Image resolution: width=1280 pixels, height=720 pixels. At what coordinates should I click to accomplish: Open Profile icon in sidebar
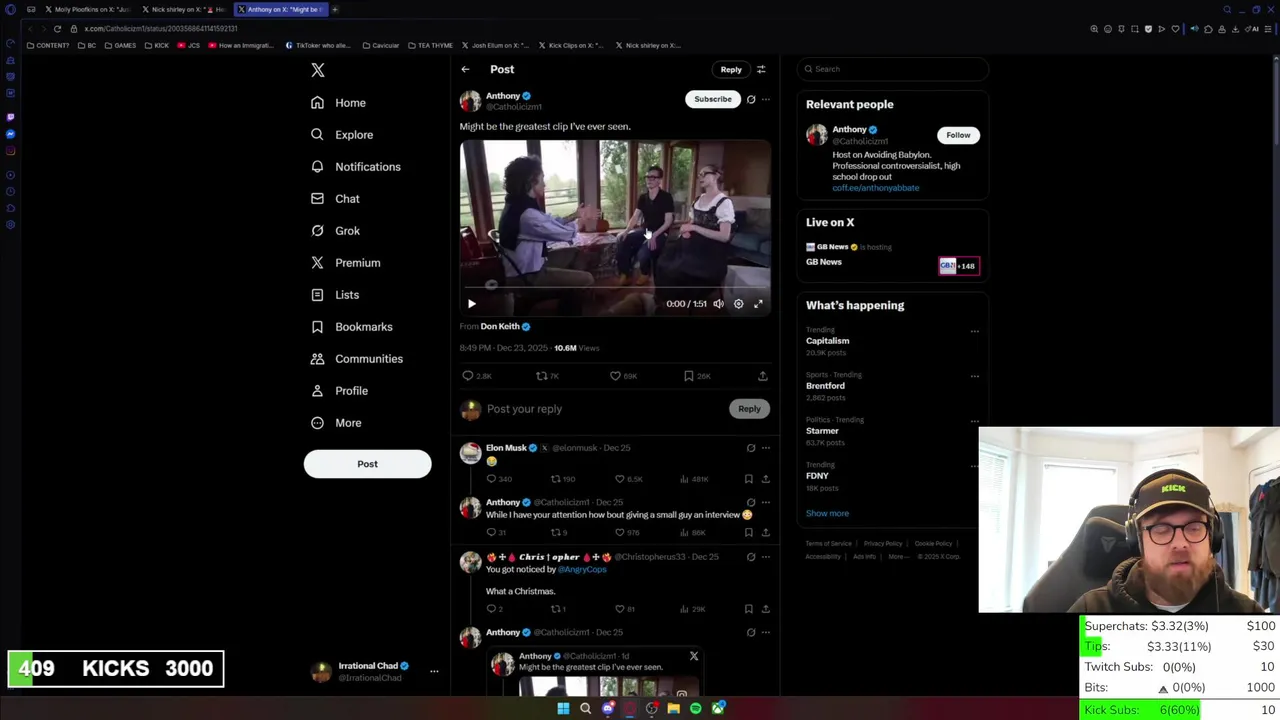317,391
